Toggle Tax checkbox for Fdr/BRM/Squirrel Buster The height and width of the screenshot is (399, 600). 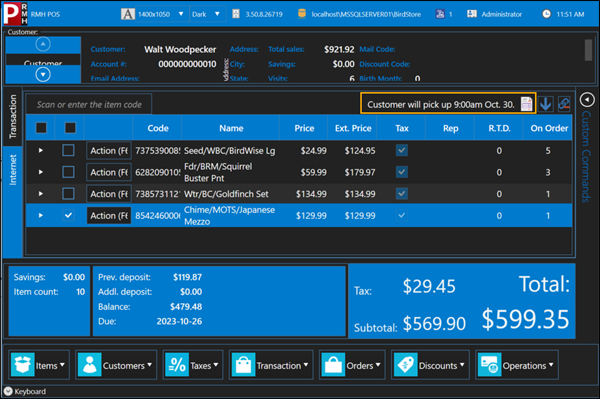(401, 172)
